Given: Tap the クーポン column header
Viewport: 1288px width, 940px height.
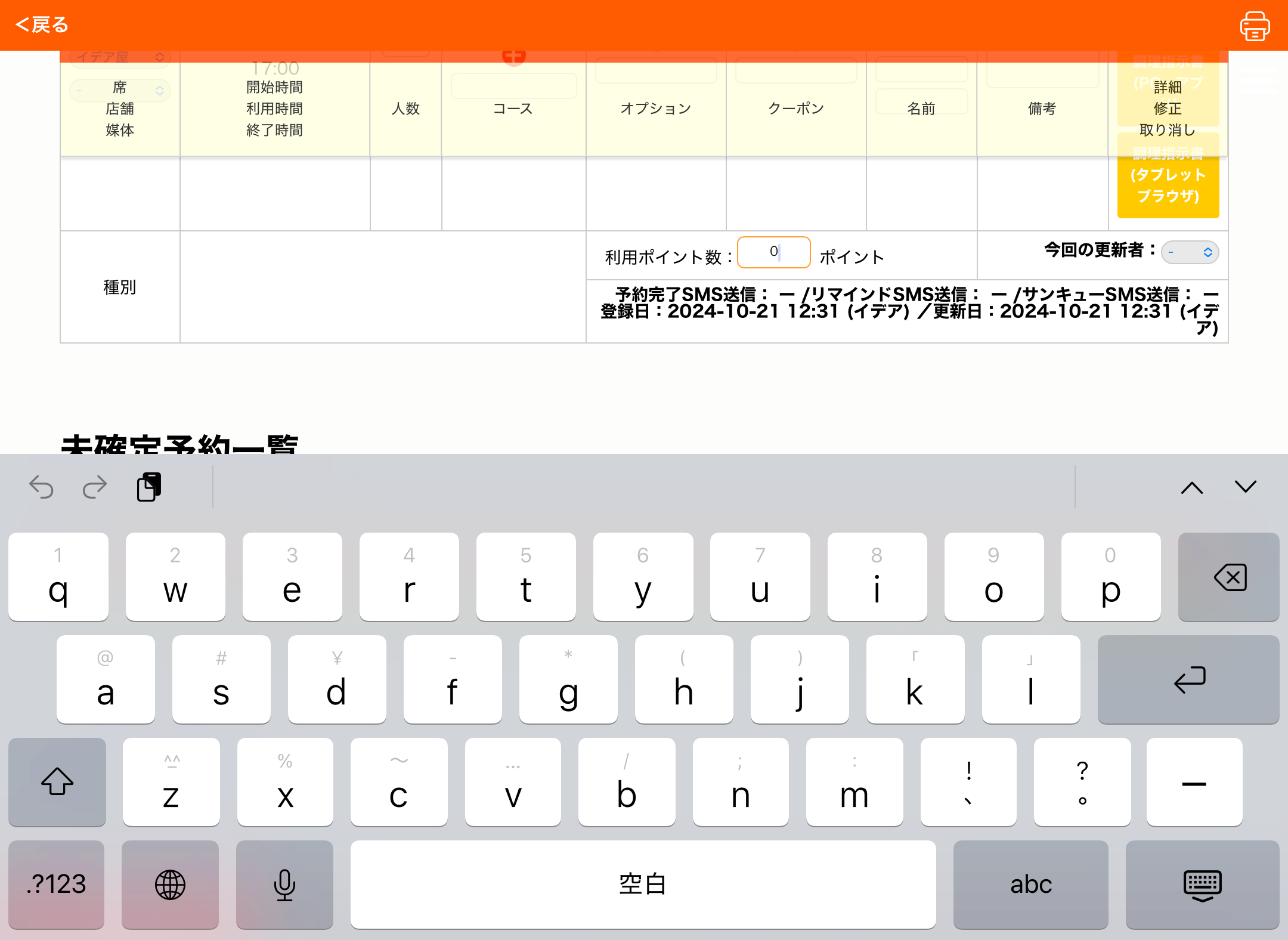Looking at the screenshot, I should click(x=796, y=109).
